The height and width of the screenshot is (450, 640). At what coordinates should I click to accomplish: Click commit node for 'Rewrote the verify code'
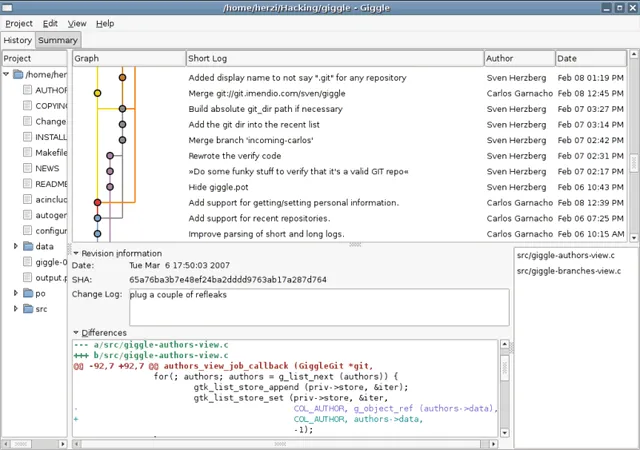(110, 156)
